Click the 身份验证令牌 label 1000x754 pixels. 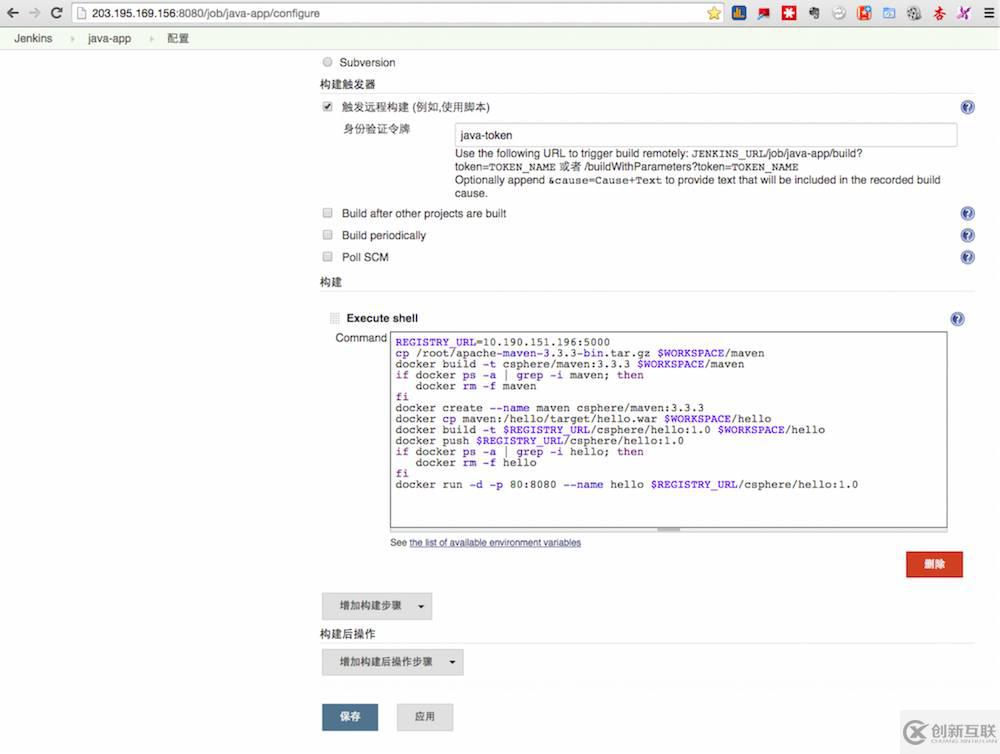376,129
